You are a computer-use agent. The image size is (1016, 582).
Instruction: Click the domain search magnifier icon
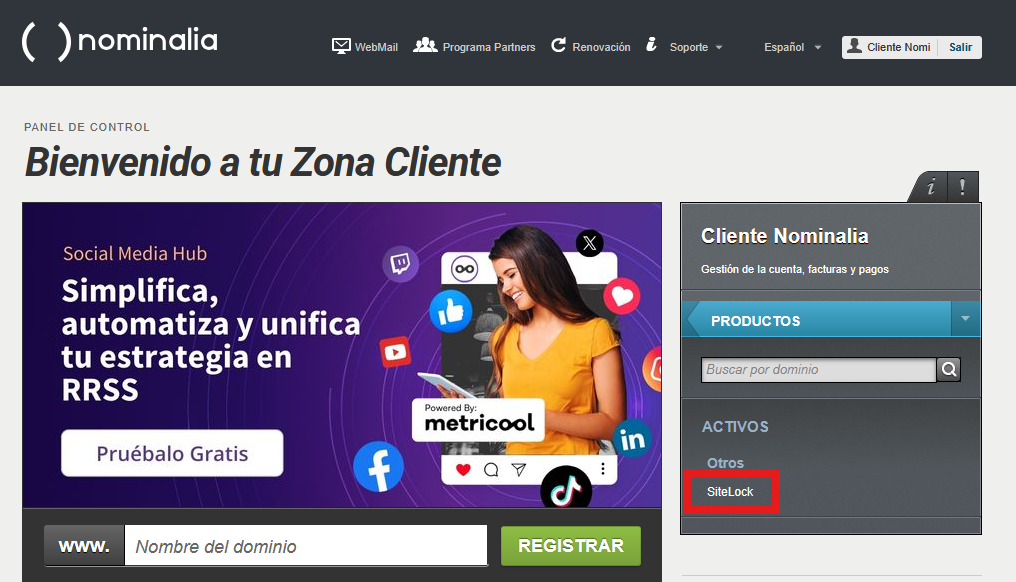[x=949, y=369]
